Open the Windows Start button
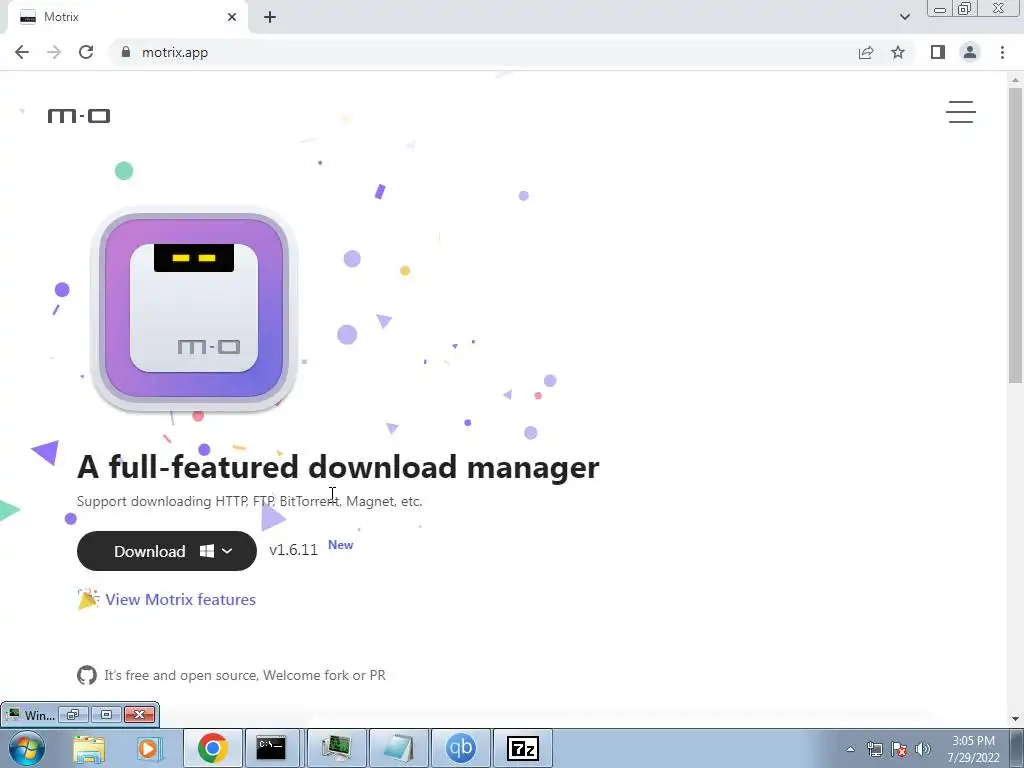The width and height of the screenshot is (1024, 768). tap(27, 748)
